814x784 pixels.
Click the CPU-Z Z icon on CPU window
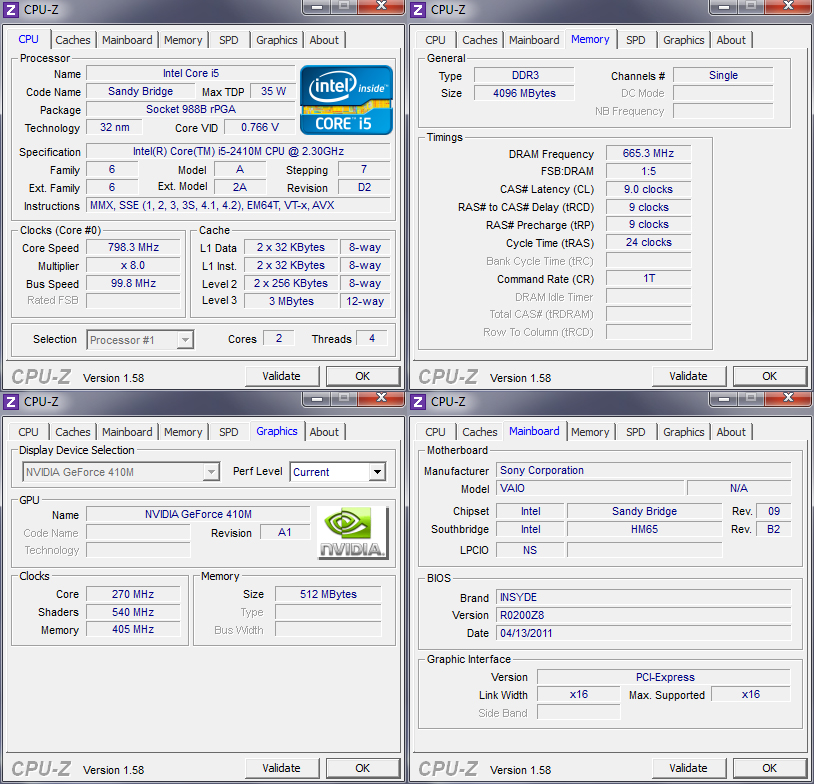tap(11, 9)
